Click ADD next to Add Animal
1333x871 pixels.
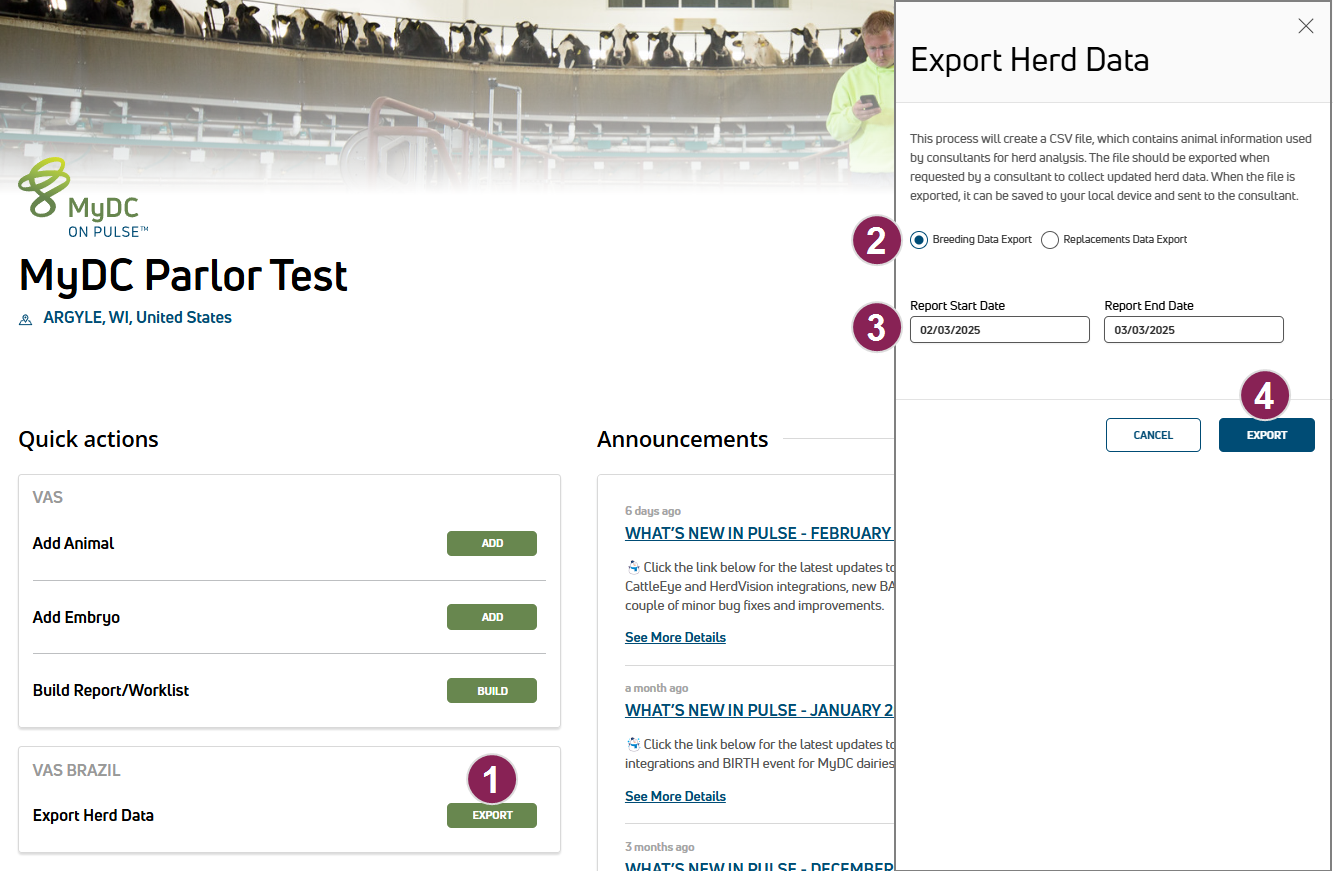pyautogui.click(x=491, y=544)
